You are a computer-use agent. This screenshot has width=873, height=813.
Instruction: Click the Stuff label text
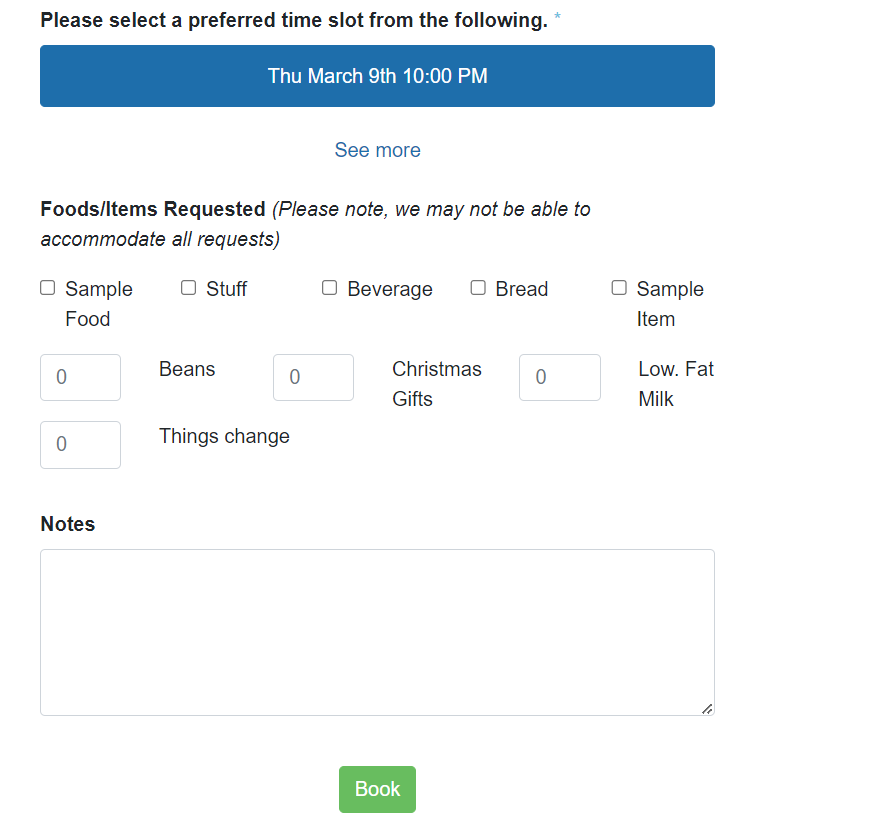226,289
